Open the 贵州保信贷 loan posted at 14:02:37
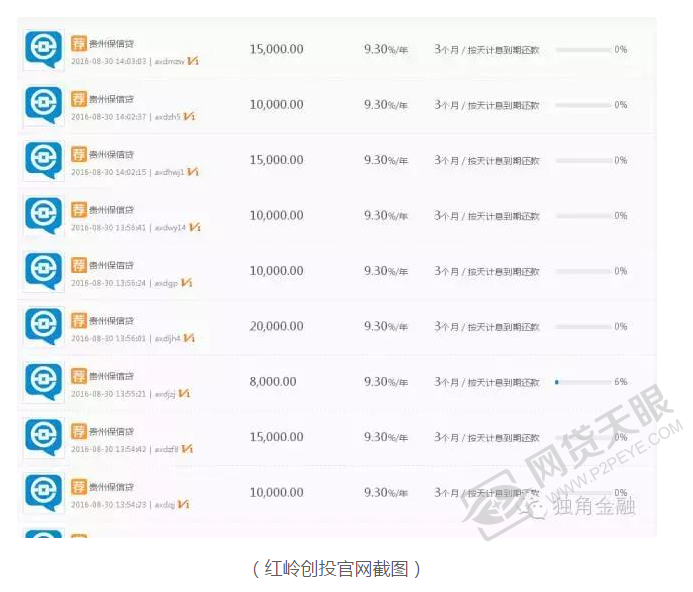The height and width of the screenshot is (592, 693). click(111, 99)
